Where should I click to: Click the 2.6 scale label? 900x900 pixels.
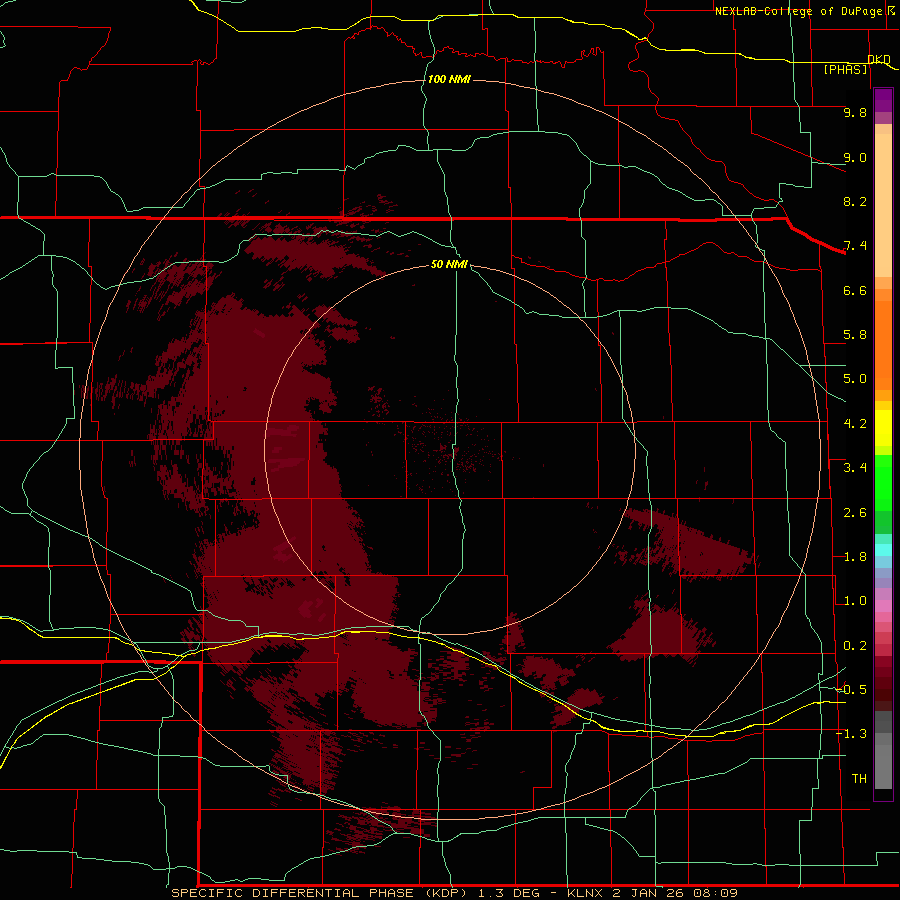pos(855,513)
